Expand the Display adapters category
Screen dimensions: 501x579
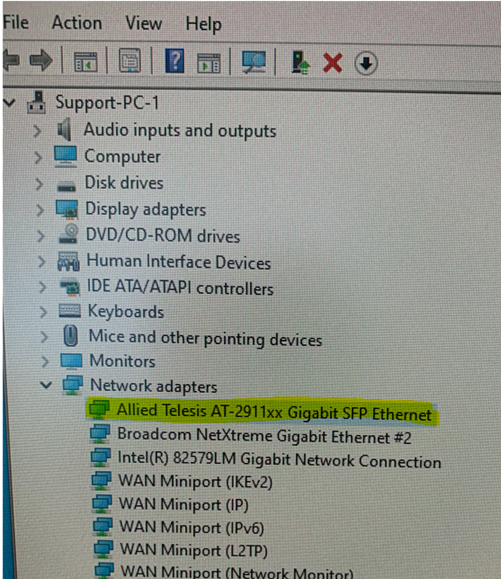[x=40, y=210]
